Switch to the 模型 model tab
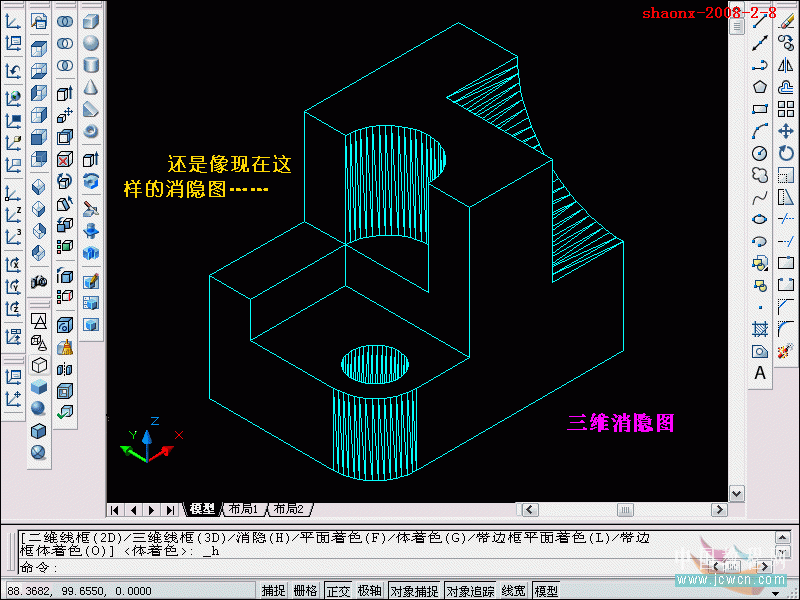 click(x=203, y=509)
